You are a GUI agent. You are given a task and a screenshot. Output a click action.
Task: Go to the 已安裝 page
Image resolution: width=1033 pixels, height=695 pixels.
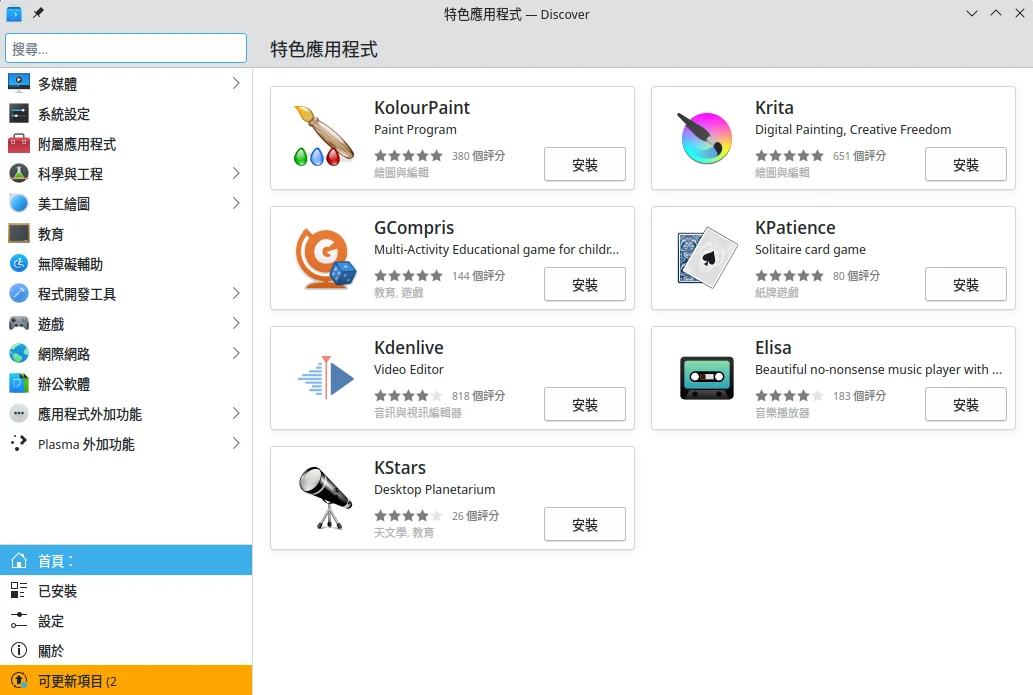pos(126,590)
